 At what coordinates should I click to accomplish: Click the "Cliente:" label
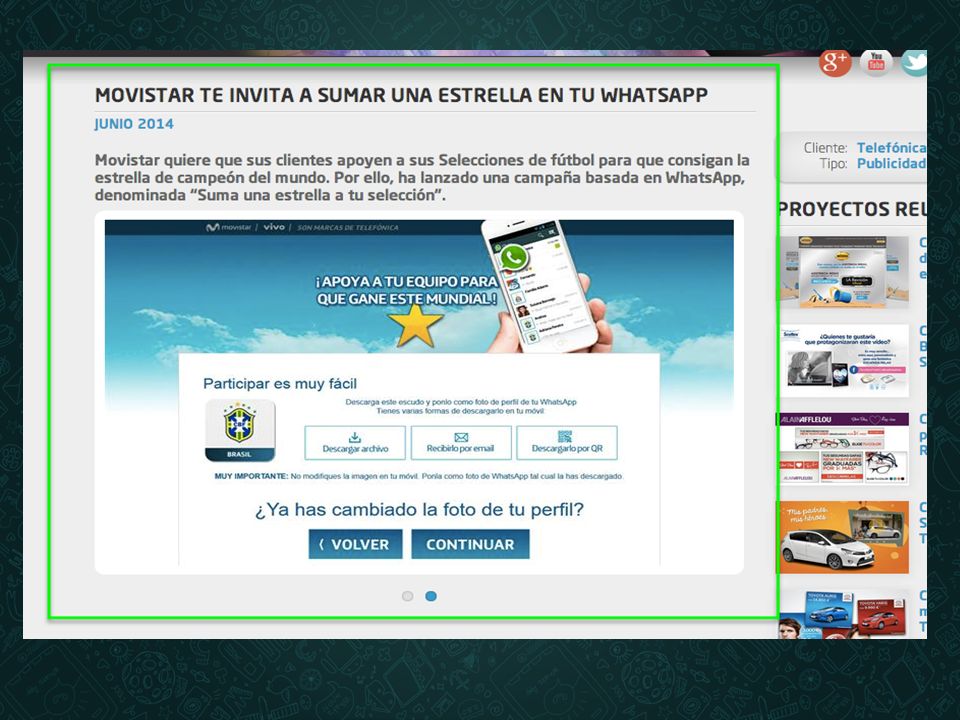click(x=825, y=148)
